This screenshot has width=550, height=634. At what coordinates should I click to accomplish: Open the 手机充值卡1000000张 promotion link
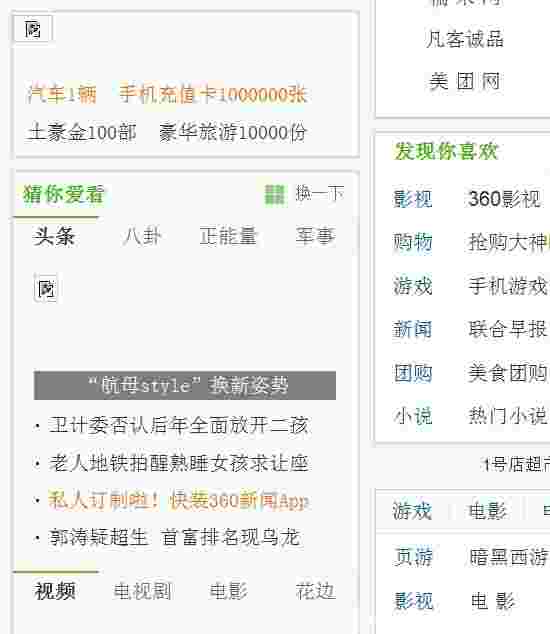pos(213,95)
